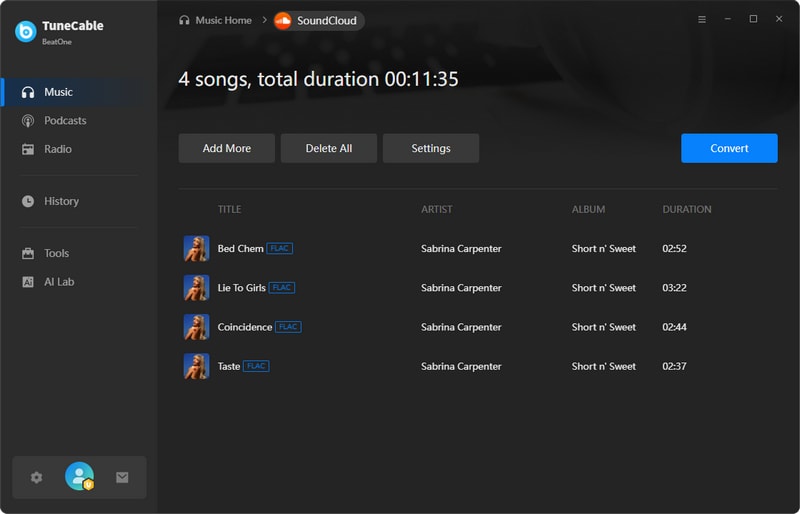The height and width of the screenshot is (514, 800).
Task: Click the FLAC tag beside Taste
Action: (257, 366)
